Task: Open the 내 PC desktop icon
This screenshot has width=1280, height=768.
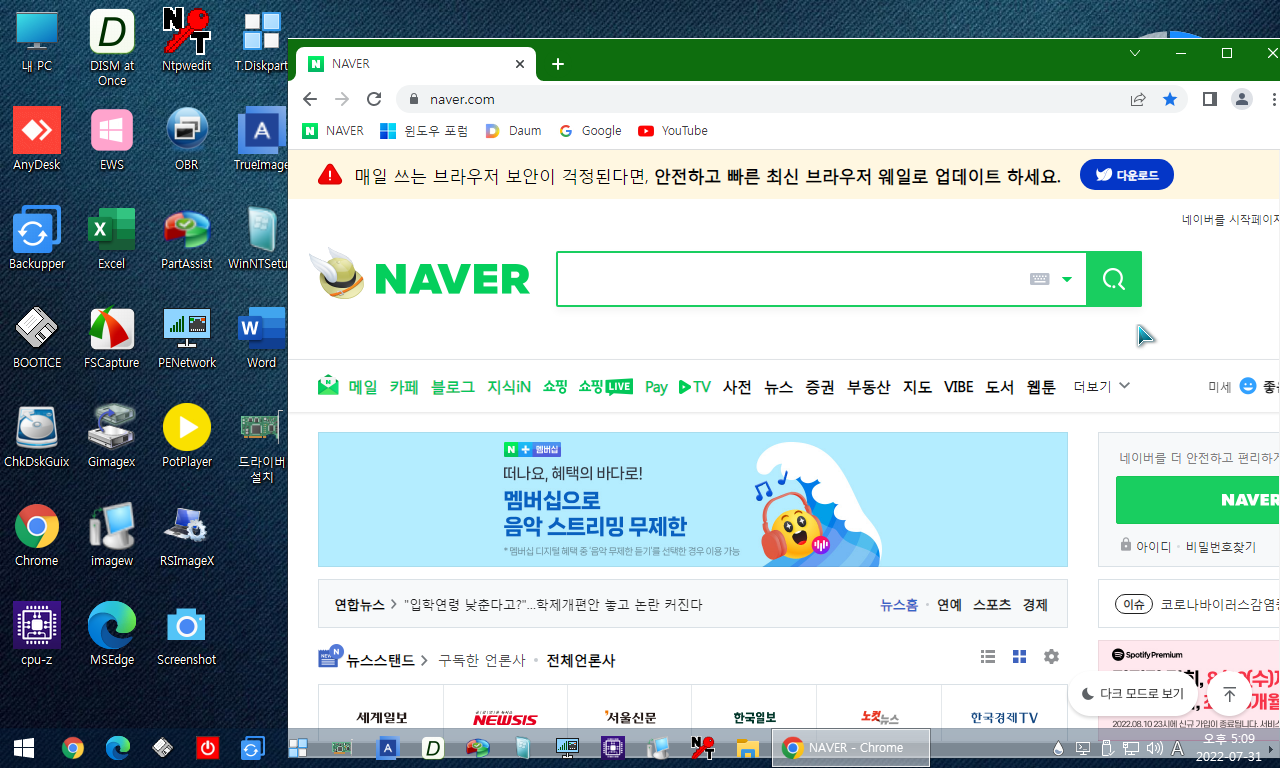Action: (37, 39)
